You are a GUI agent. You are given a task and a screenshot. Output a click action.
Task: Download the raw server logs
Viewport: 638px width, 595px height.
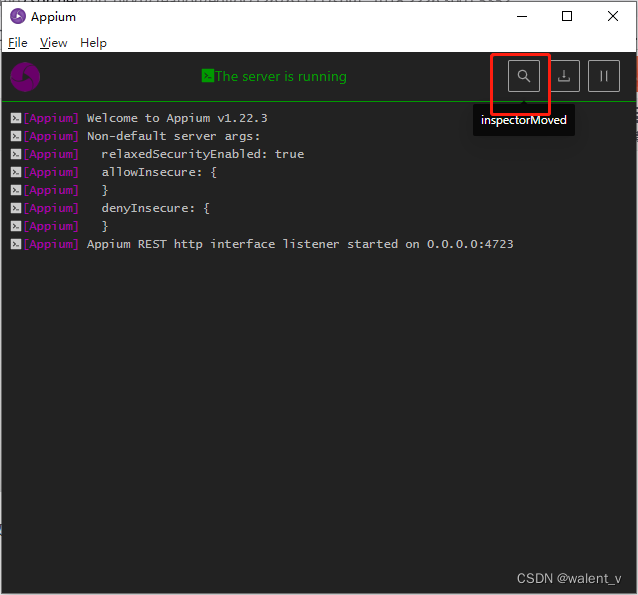point(564,76)
